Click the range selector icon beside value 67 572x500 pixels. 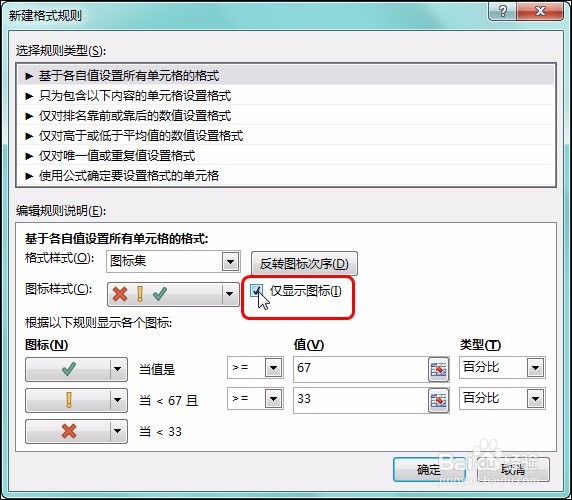click(x=438, y=369)
